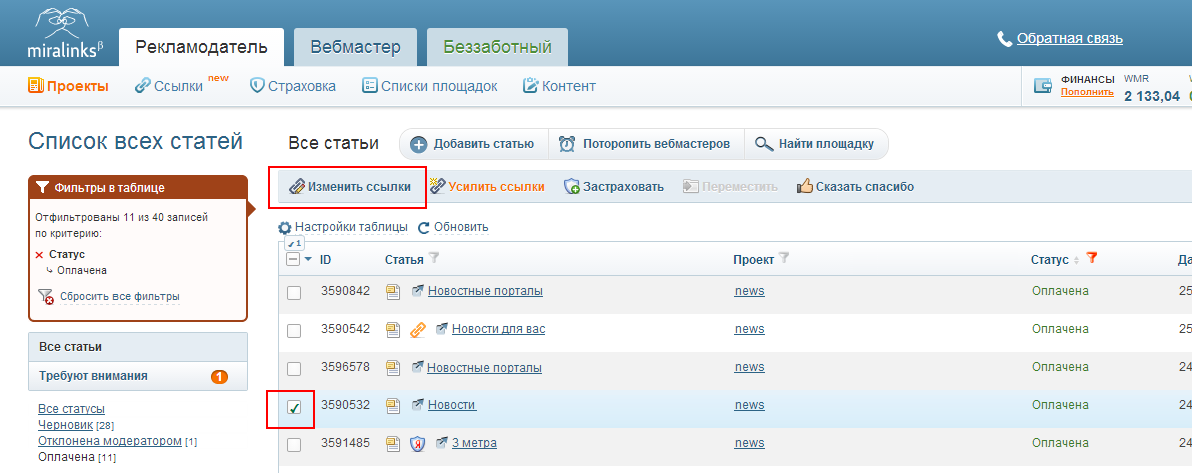Click the ID column header
This screenshot has height=473, width=1192.
coord(325,259)
